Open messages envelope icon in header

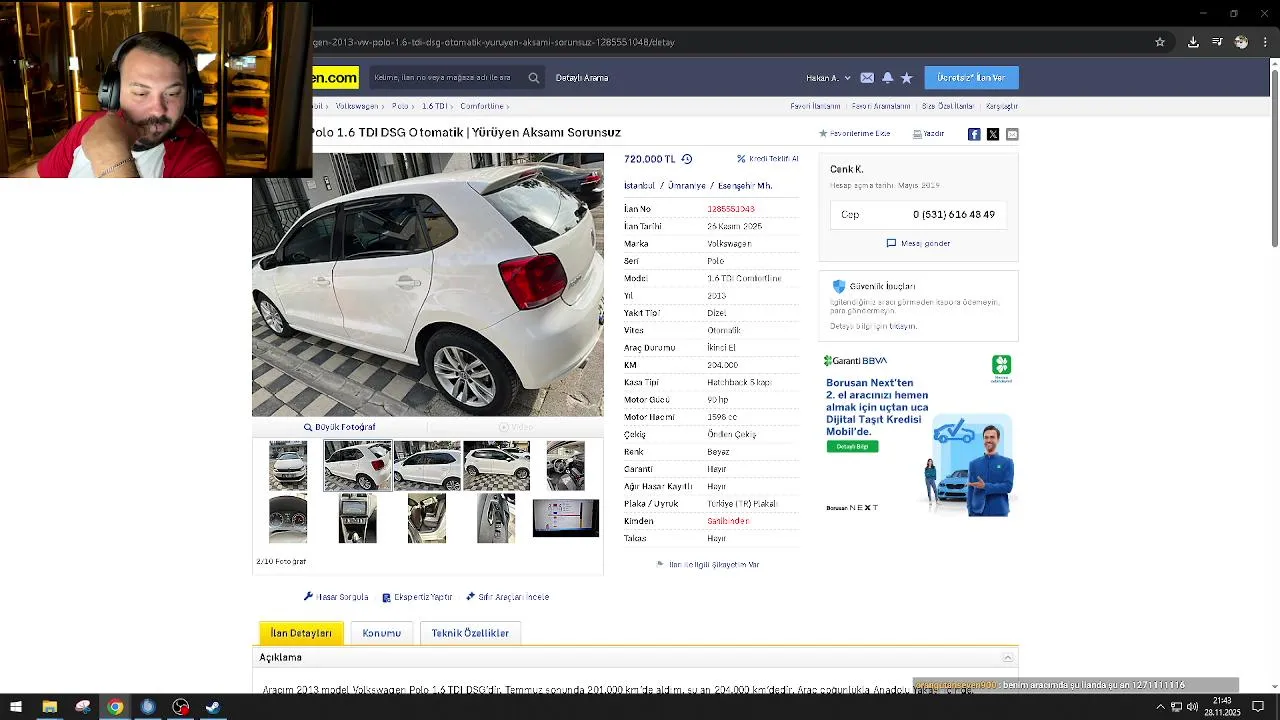[867, 78]
